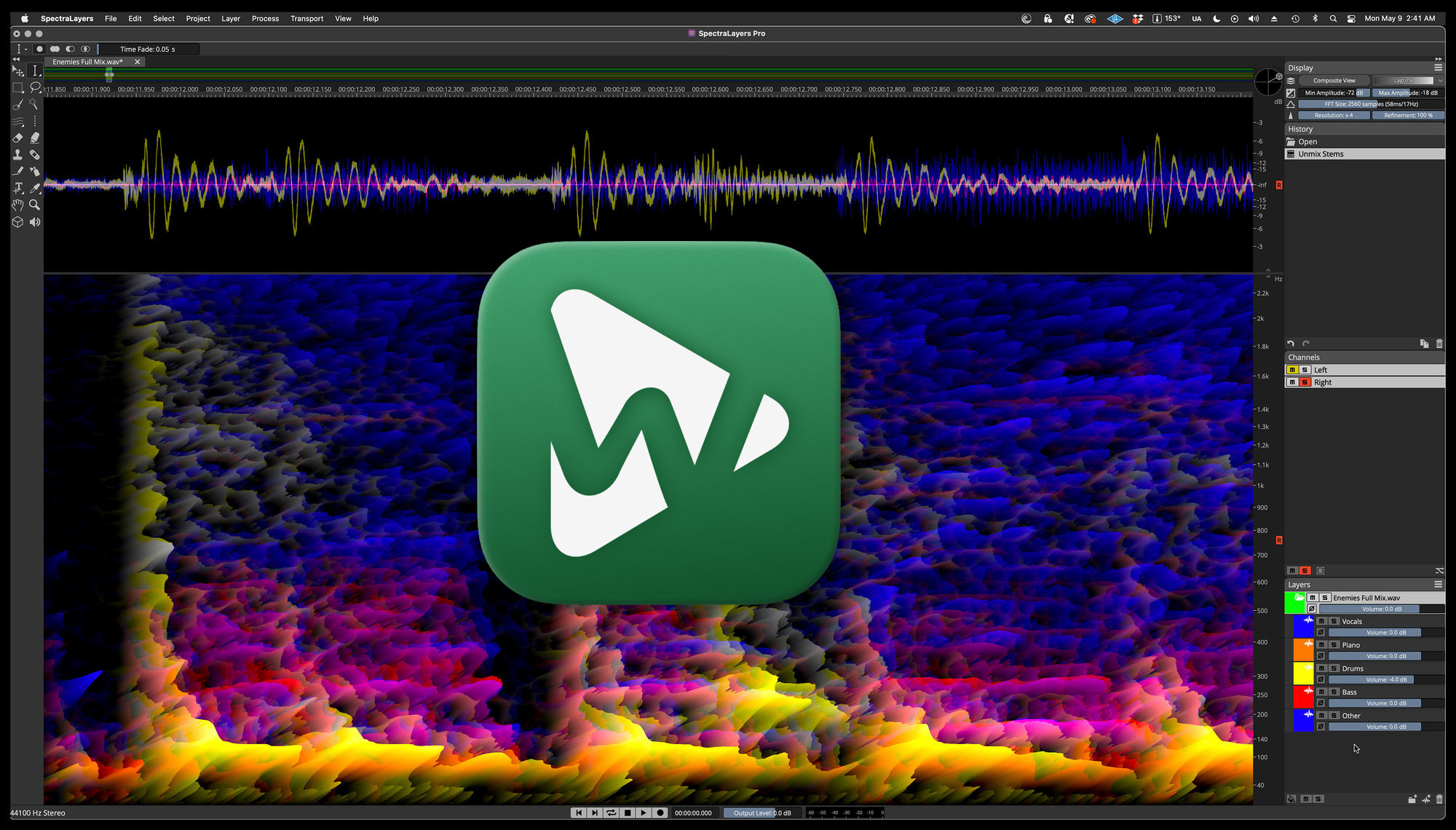Select the Amplifier highlighter tool

click(x=35, y=138)
